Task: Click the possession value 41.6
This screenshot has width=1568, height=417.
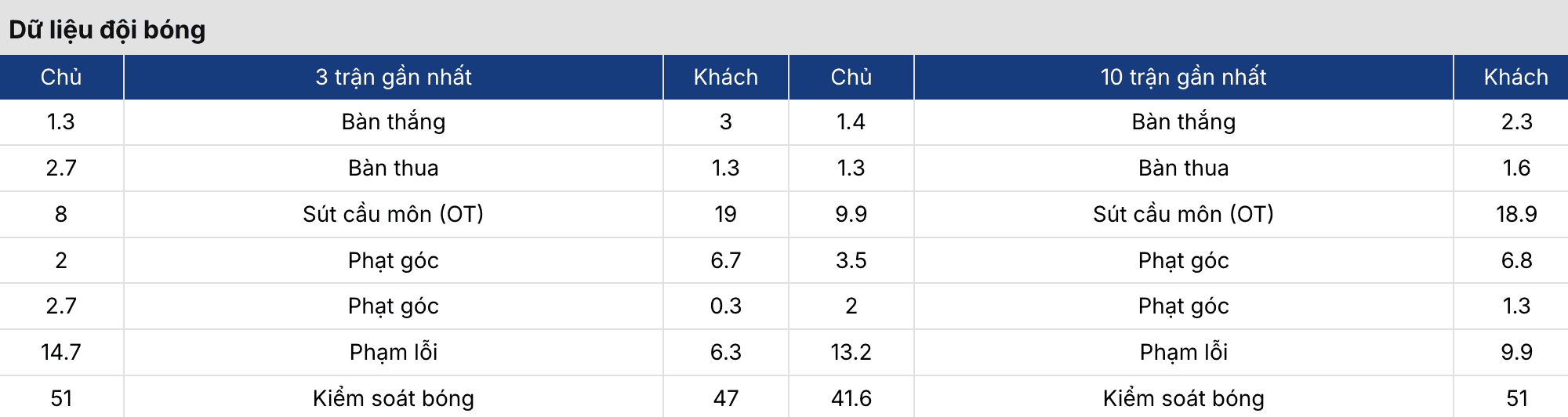Action: (851, 398)
